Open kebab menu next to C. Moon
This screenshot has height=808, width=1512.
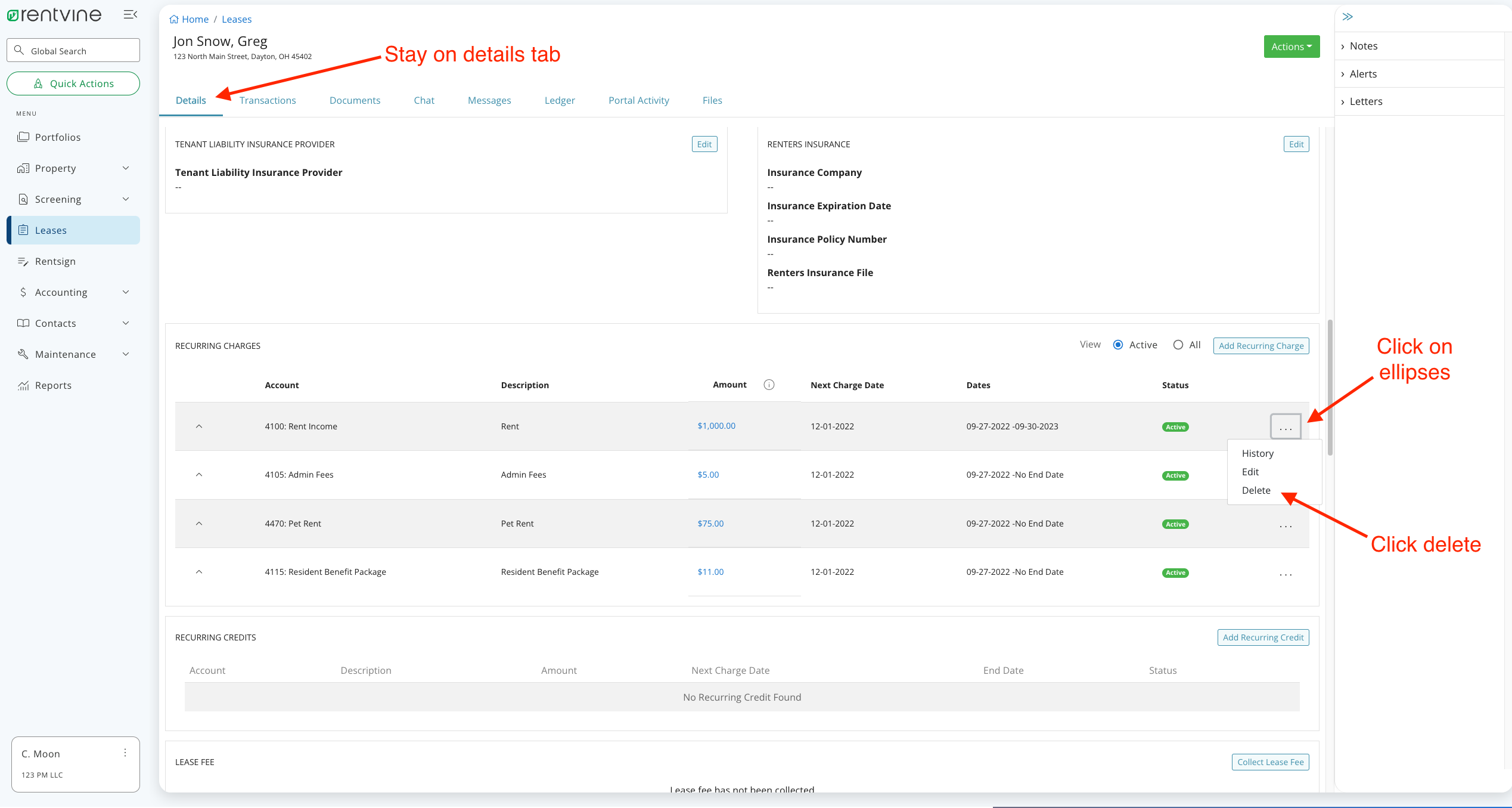[125, 753]
